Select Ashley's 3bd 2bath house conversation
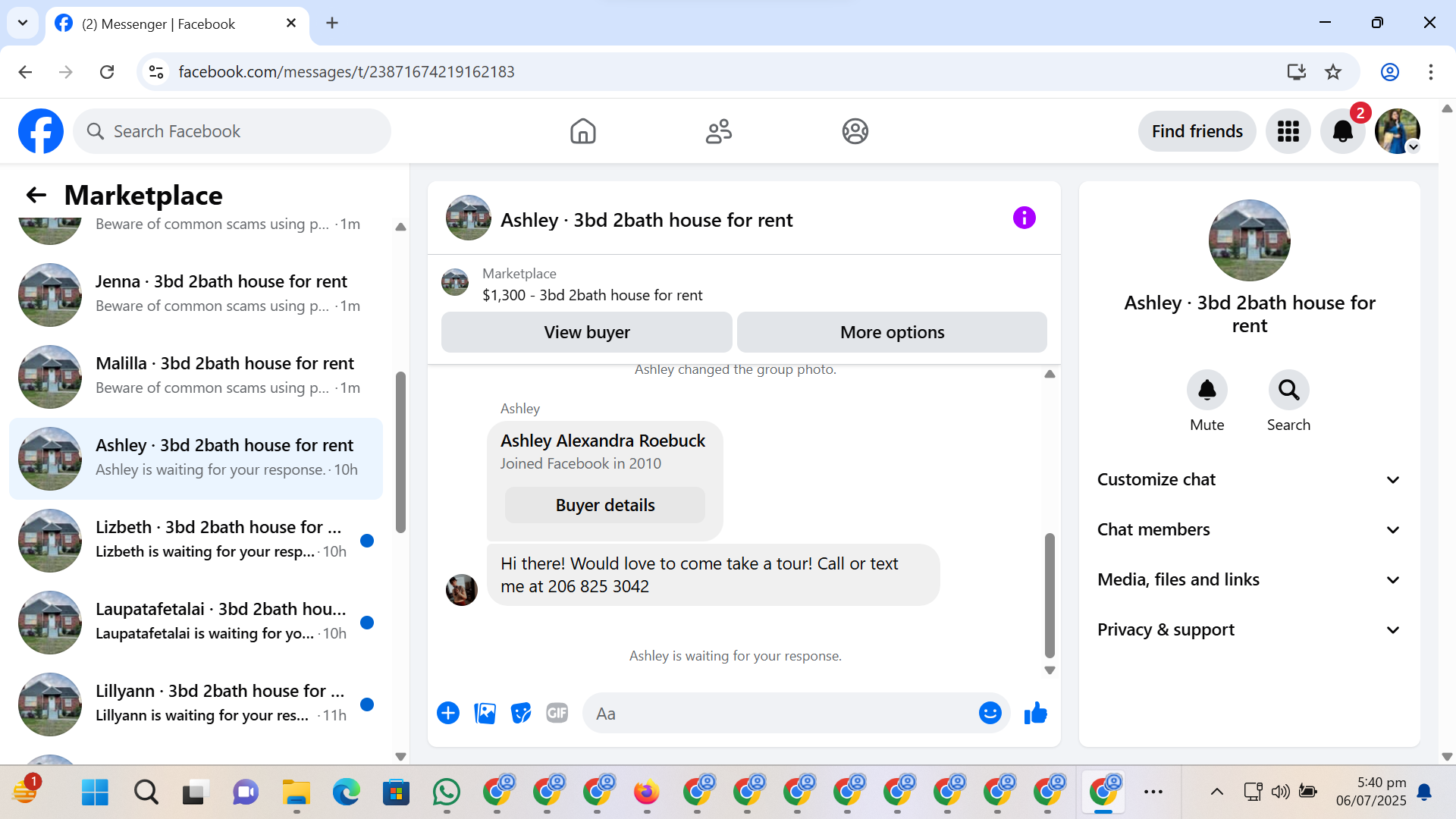The image size is (1456, 819). [x=196, y=458]
